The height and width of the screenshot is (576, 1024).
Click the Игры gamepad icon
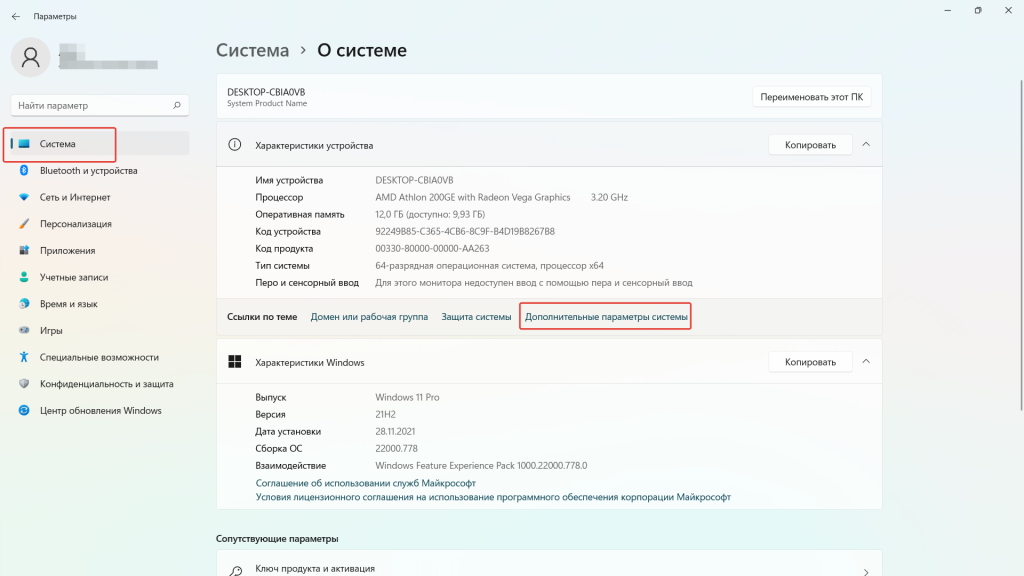pos(24,330)
